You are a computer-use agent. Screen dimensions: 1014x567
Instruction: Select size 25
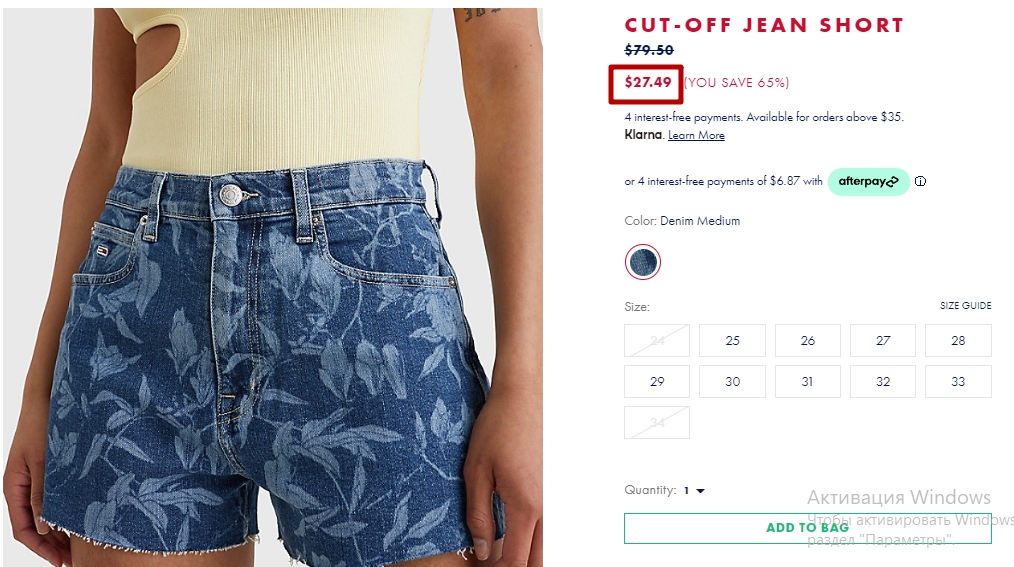click(x=732, y=341)
